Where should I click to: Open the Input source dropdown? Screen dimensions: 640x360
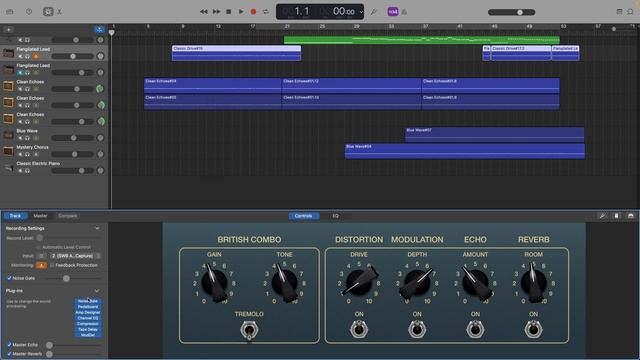click(x=76, y=256)
